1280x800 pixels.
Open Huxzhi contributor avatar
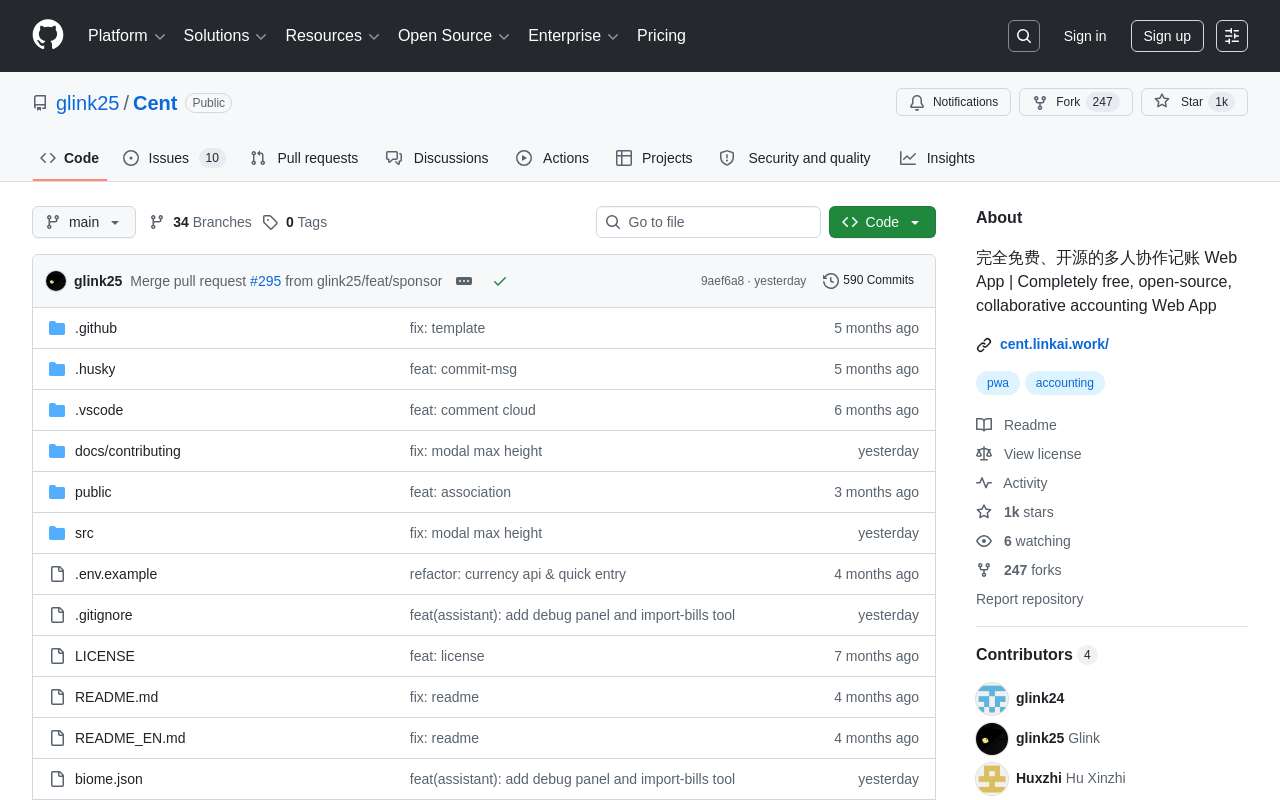[992, 779]
